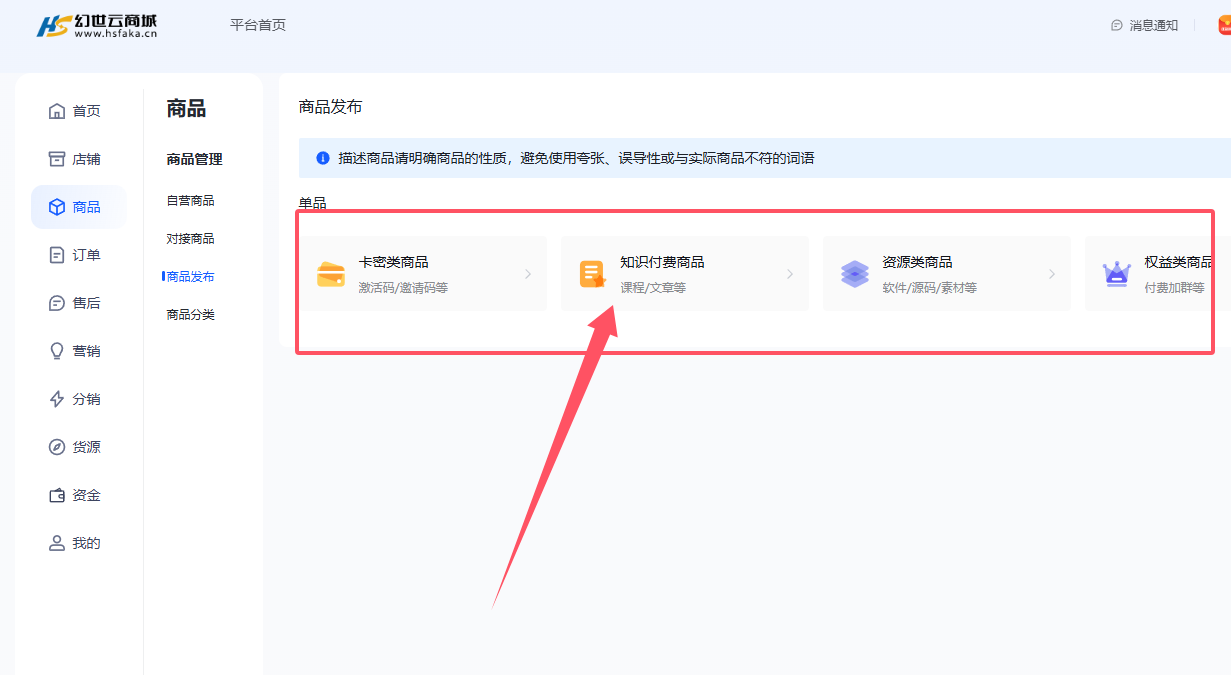Select 商品发布 submenu item
Viewport: 1231px width, 675px height.
(190, 277)
